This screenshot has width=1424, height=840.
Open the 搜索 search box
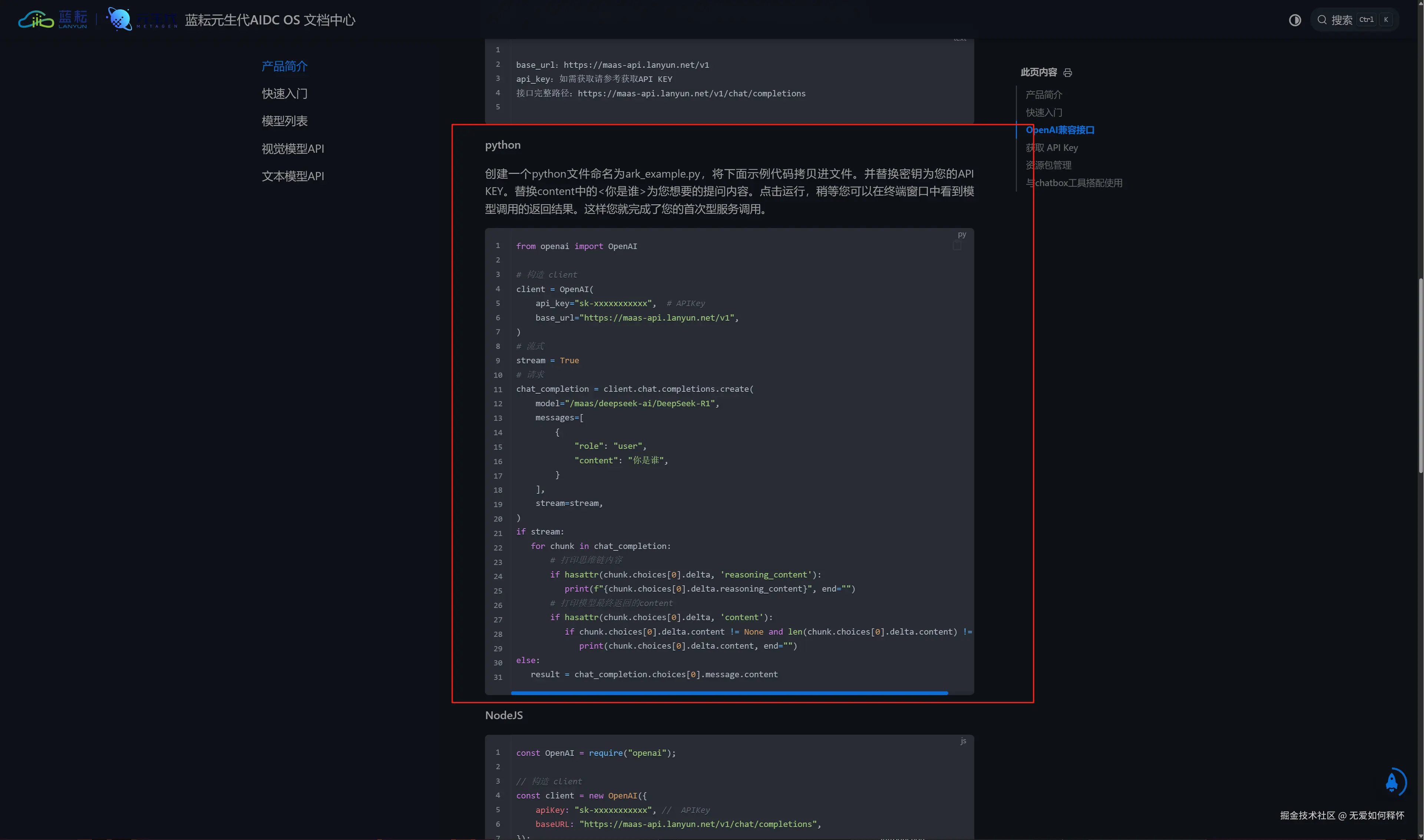1354,20
